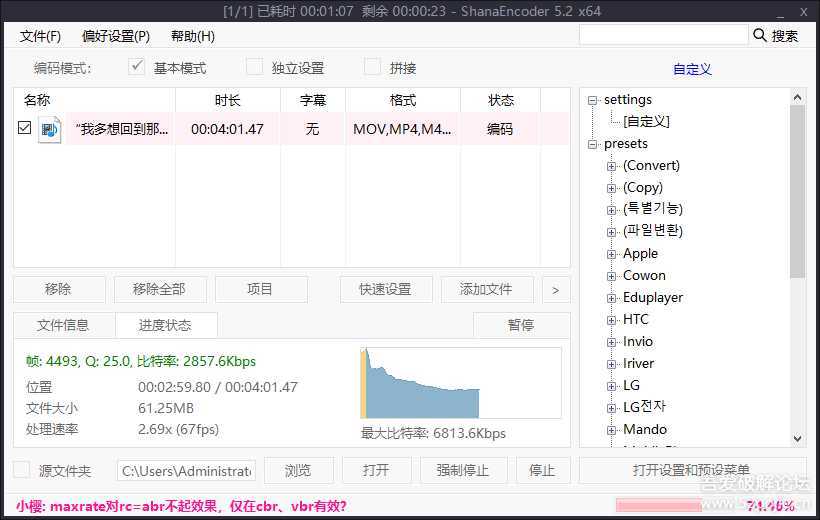The width and height of the screenshot is (820, 520).
Task: Expand the Eduplayer preset folder
Action: pyautogui.click(x=612, y=298)
